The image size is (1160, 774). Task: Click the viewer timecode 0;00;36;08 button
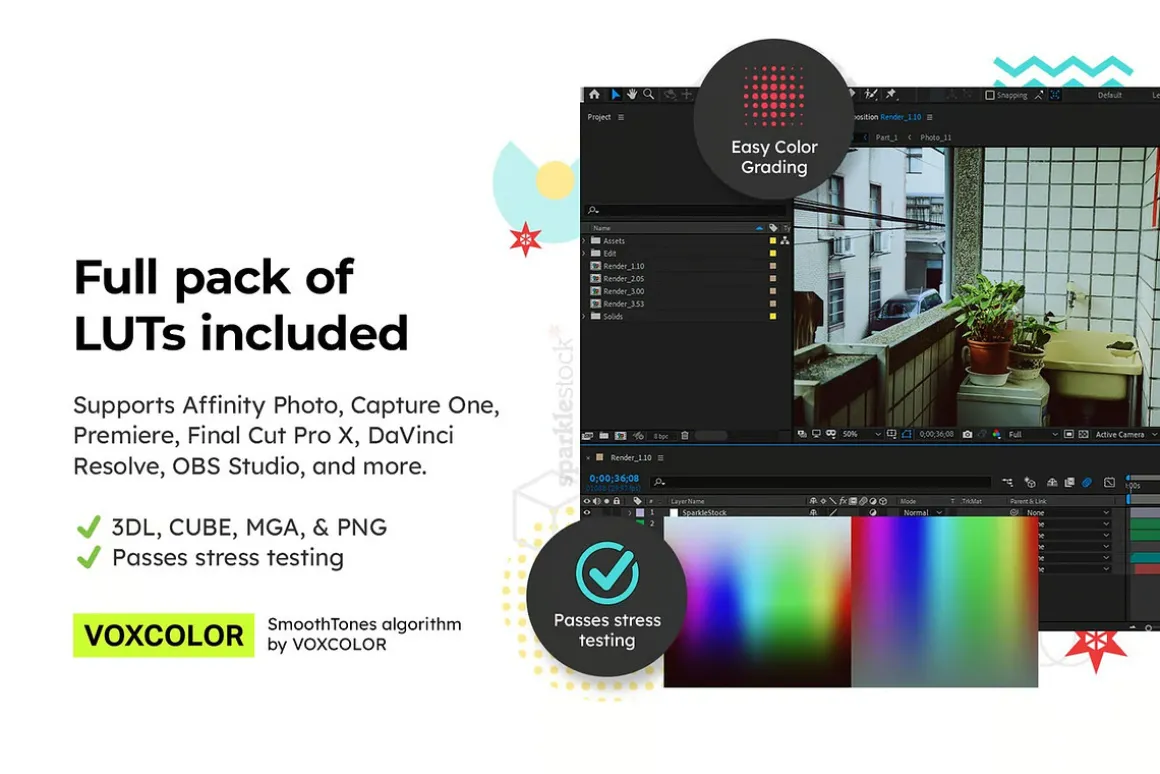(x=937, y=434)
